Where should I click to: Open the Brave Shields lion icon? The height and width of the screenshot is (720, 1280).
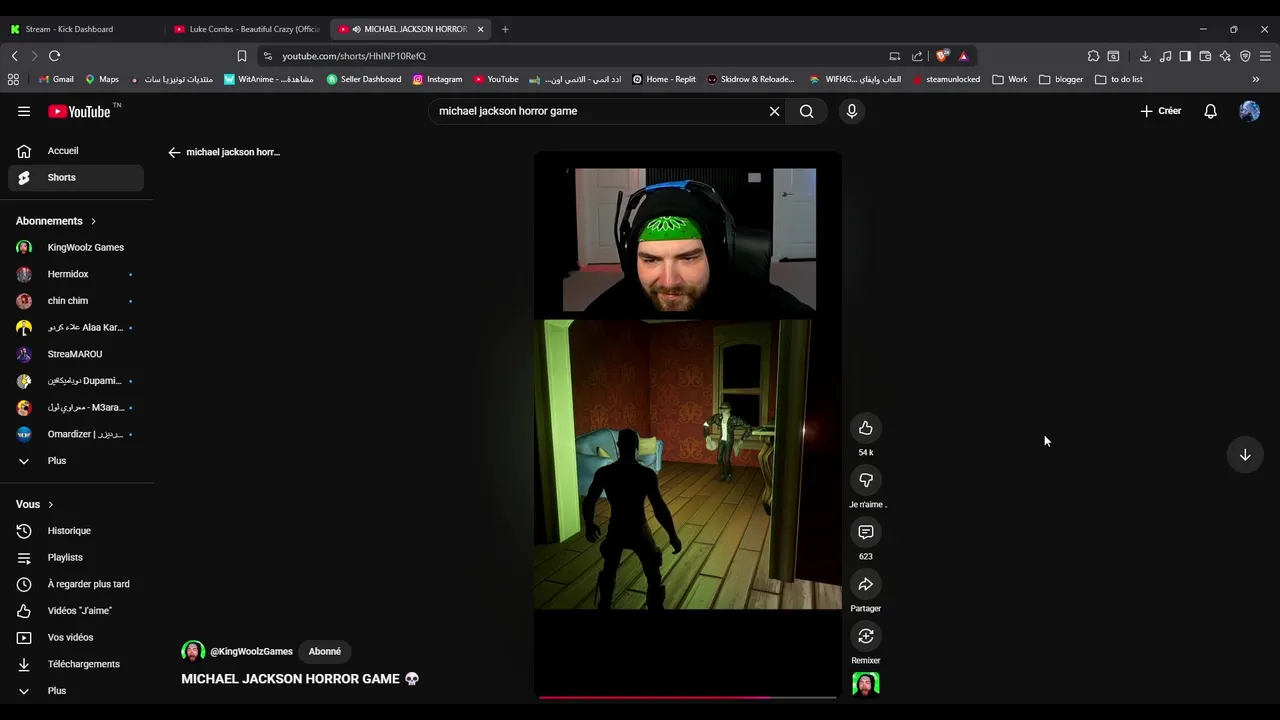(942, 56)
